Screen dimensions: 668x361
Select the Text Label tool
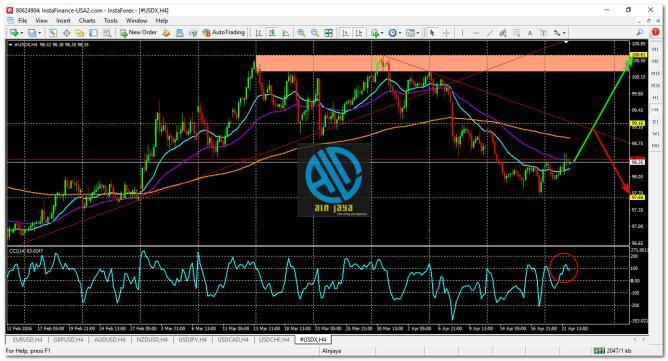pyautogui.click(x=543, y=33)
